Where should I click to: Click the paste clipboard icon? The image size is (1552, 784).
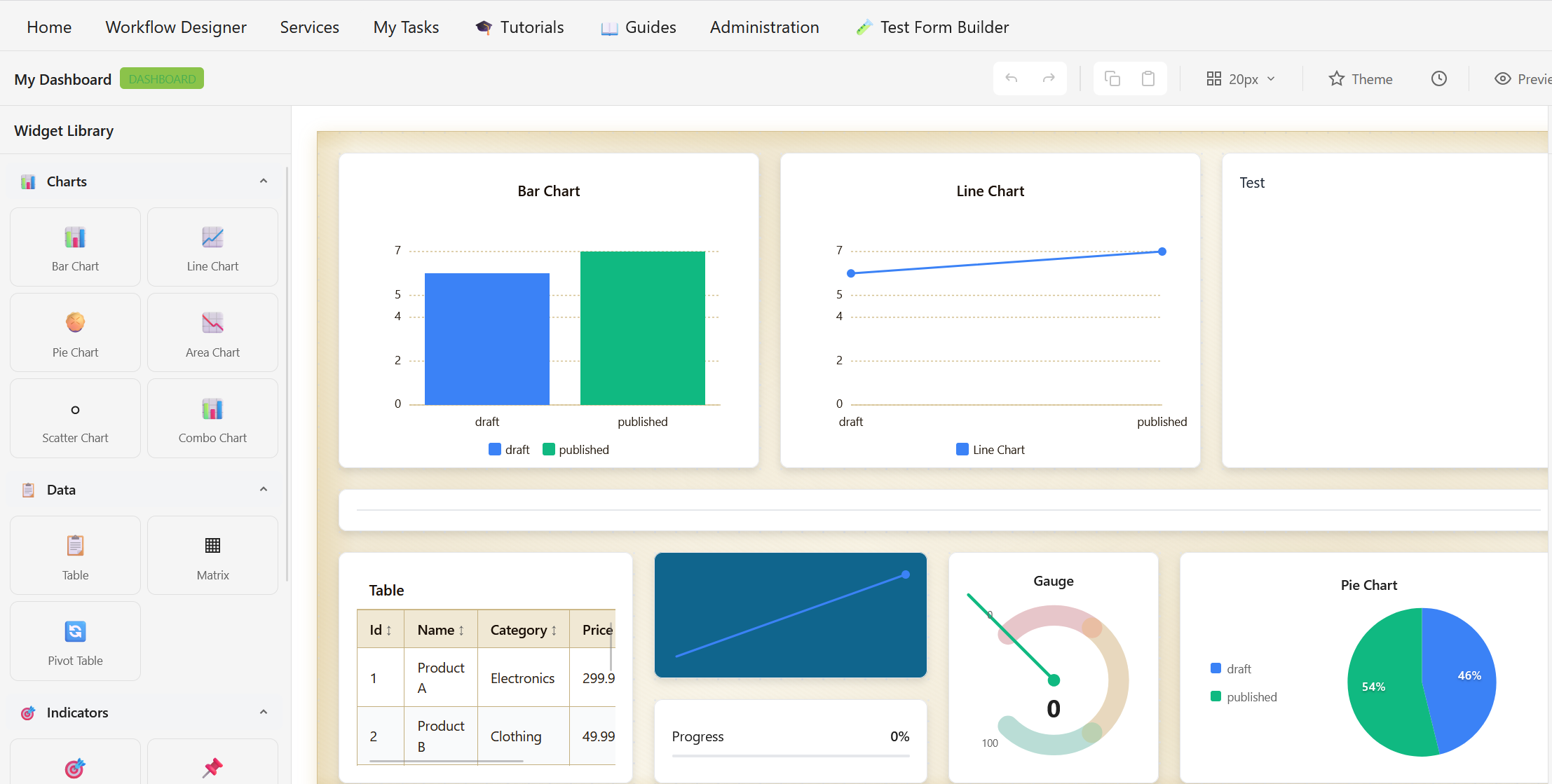click(1148, 78)
